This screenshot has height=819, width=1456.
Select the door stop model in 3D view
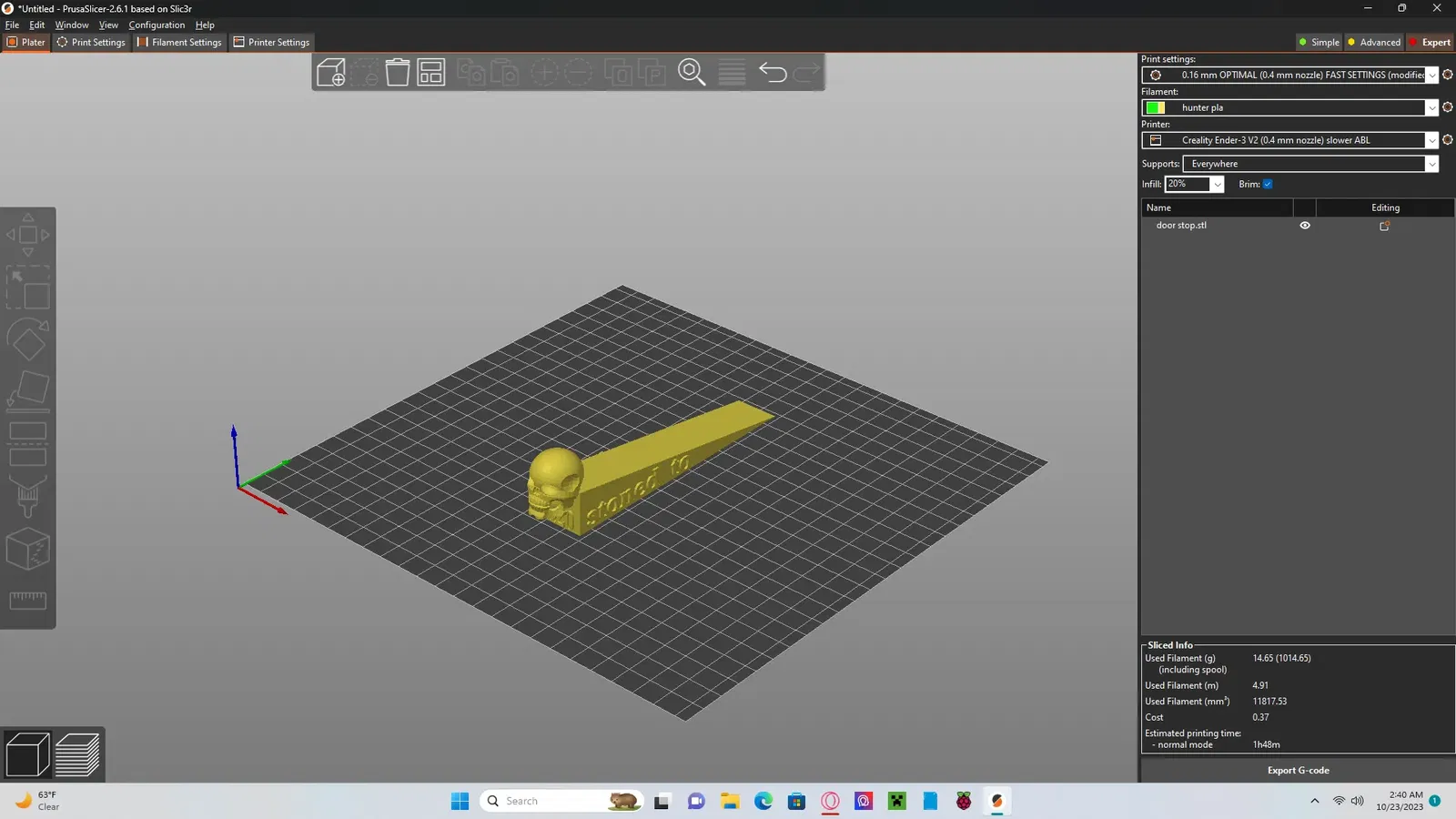(x=651, y=469)
